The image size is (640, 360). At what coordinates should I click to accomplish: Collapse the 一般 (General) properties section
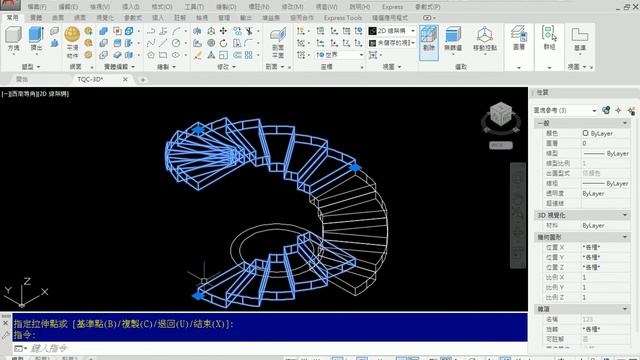pos(625,123)
